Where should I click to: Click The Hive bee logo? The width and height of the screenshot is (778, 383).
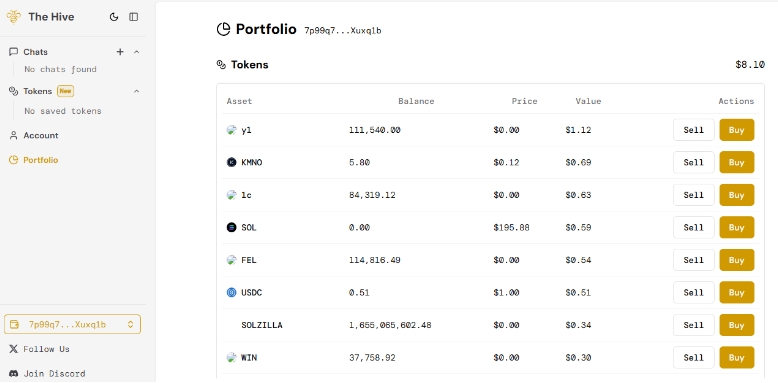tap(13, 17)
